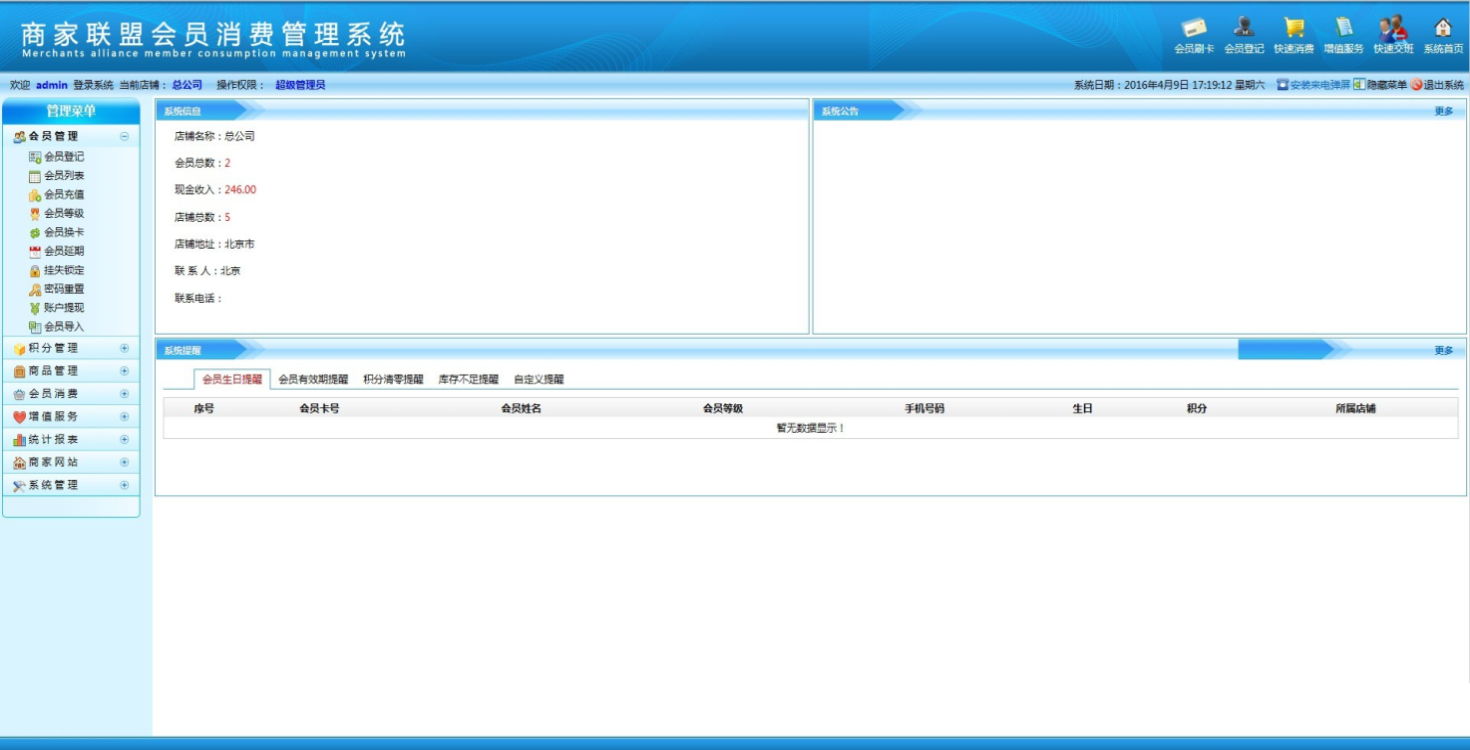
Task: Open 会员登记 in the sidebar menu
Action: click(56, 157)
